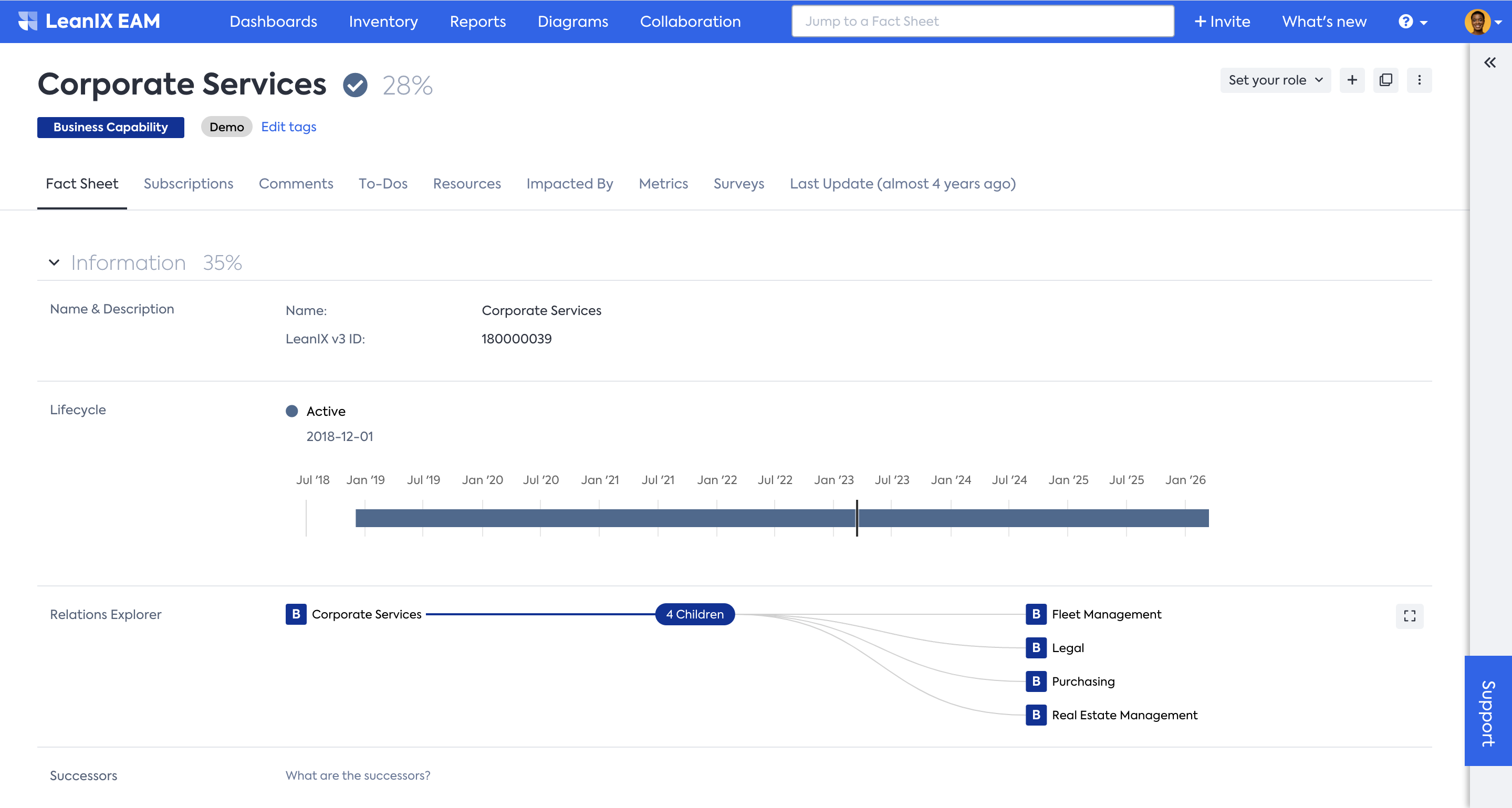1512x808 pixels.
Task: Open the help question mark dropdown
Action: pyautogui.click(x=1412, y=22)
